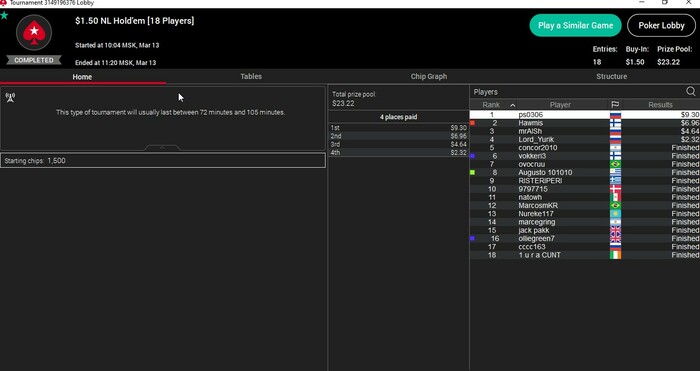Screen dimensions: 700x371
Task: Select player row MarcosmKR
Action: click(585, 205)
